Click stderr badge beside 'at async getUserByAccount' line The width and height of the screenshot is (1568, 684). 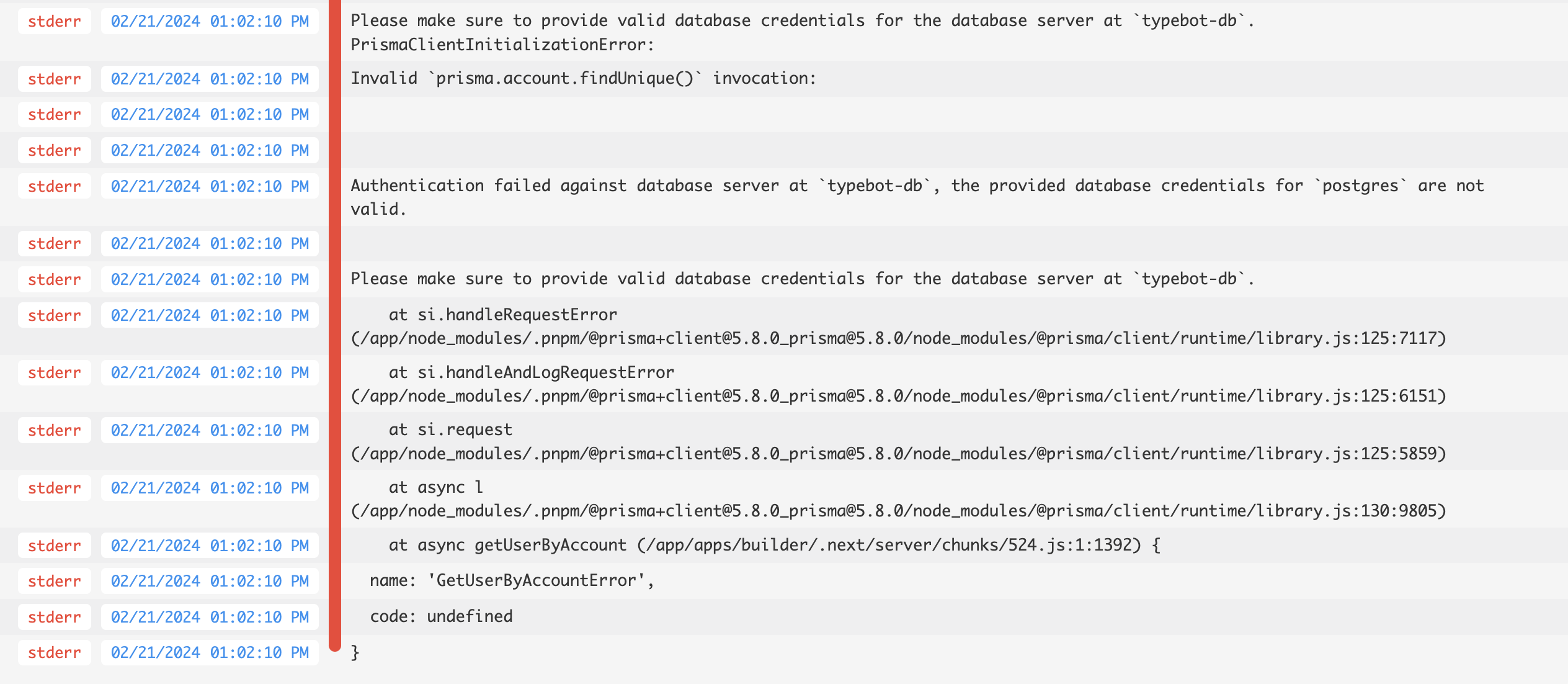55,546
